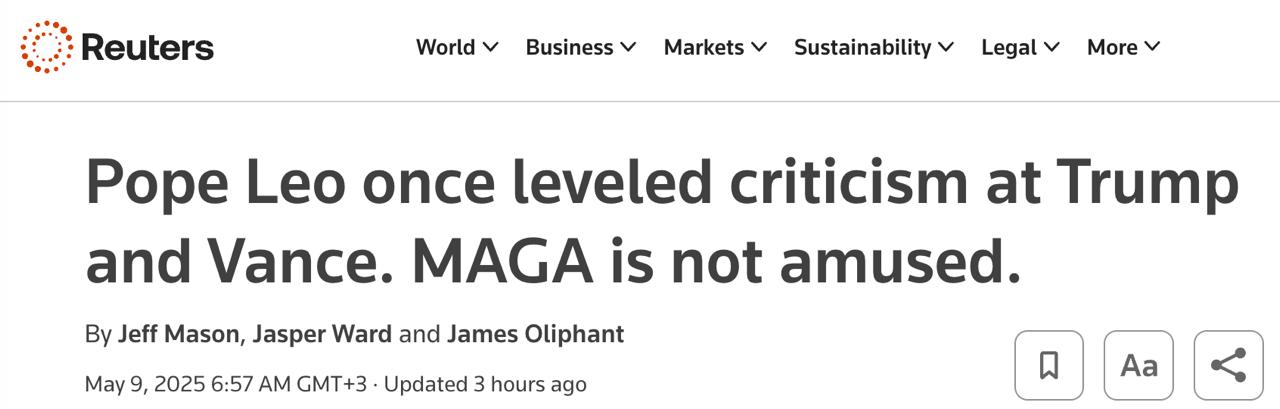Select the More navigation label

point(1112,47)
